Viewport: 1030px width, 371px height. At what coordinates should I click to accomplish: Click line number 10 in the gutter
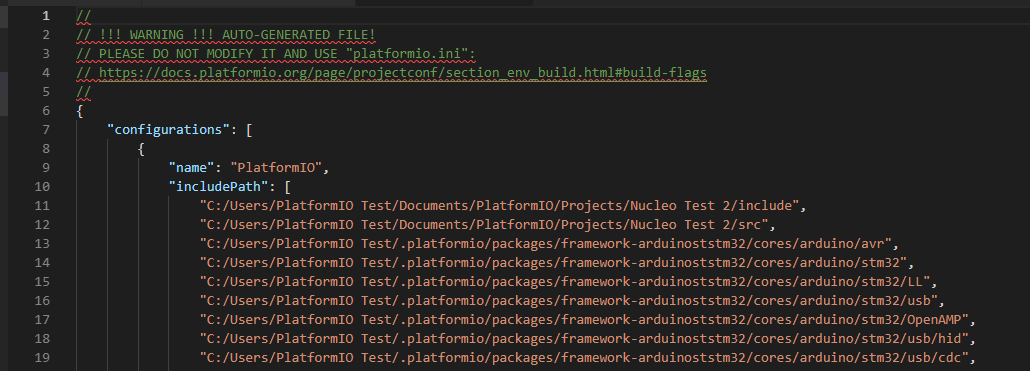pyautogui.click(x=42, y=186)
